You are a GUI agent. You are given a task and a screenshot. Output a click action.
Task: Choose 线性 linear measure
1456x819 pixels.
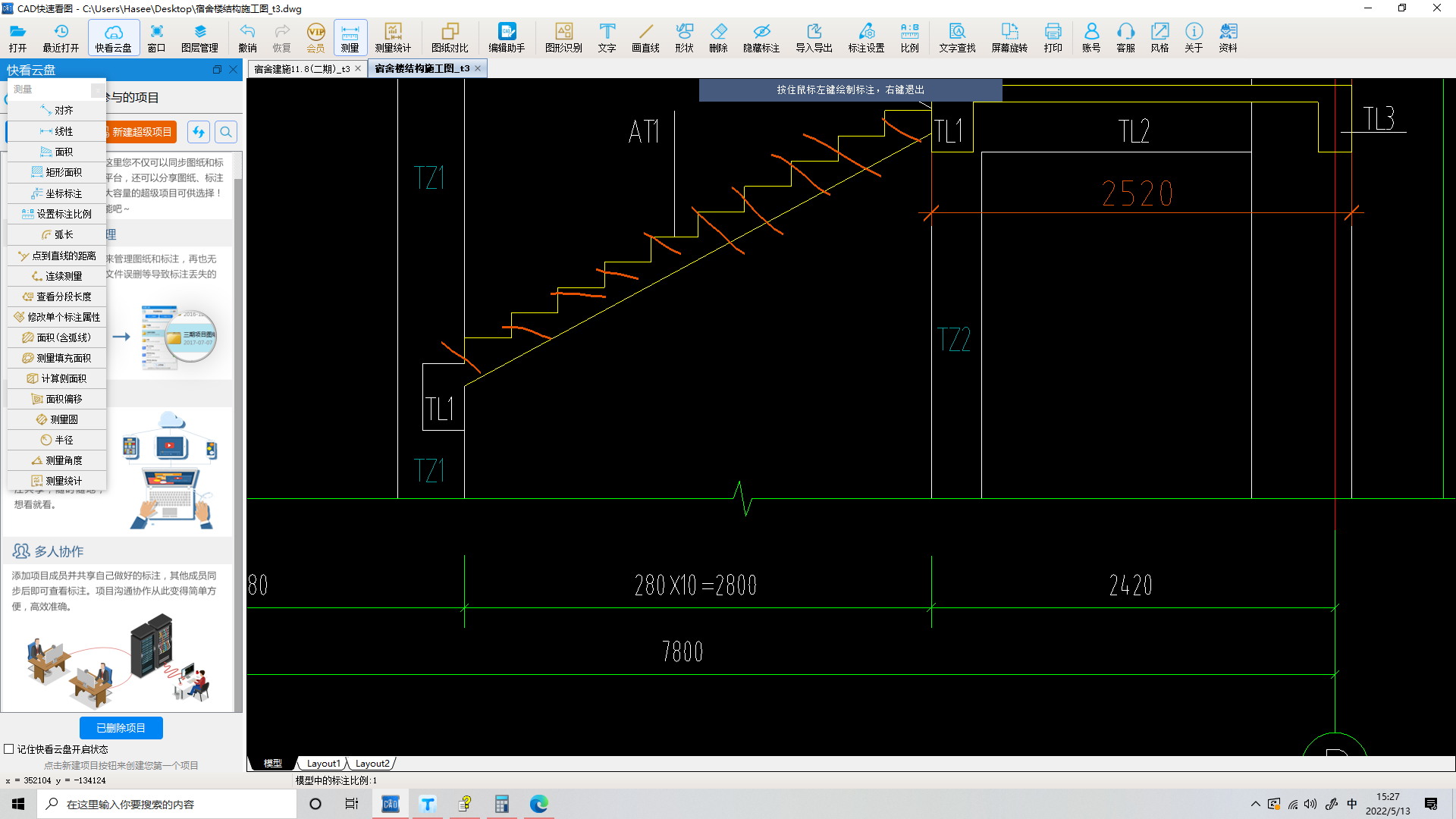coord(57,131)
